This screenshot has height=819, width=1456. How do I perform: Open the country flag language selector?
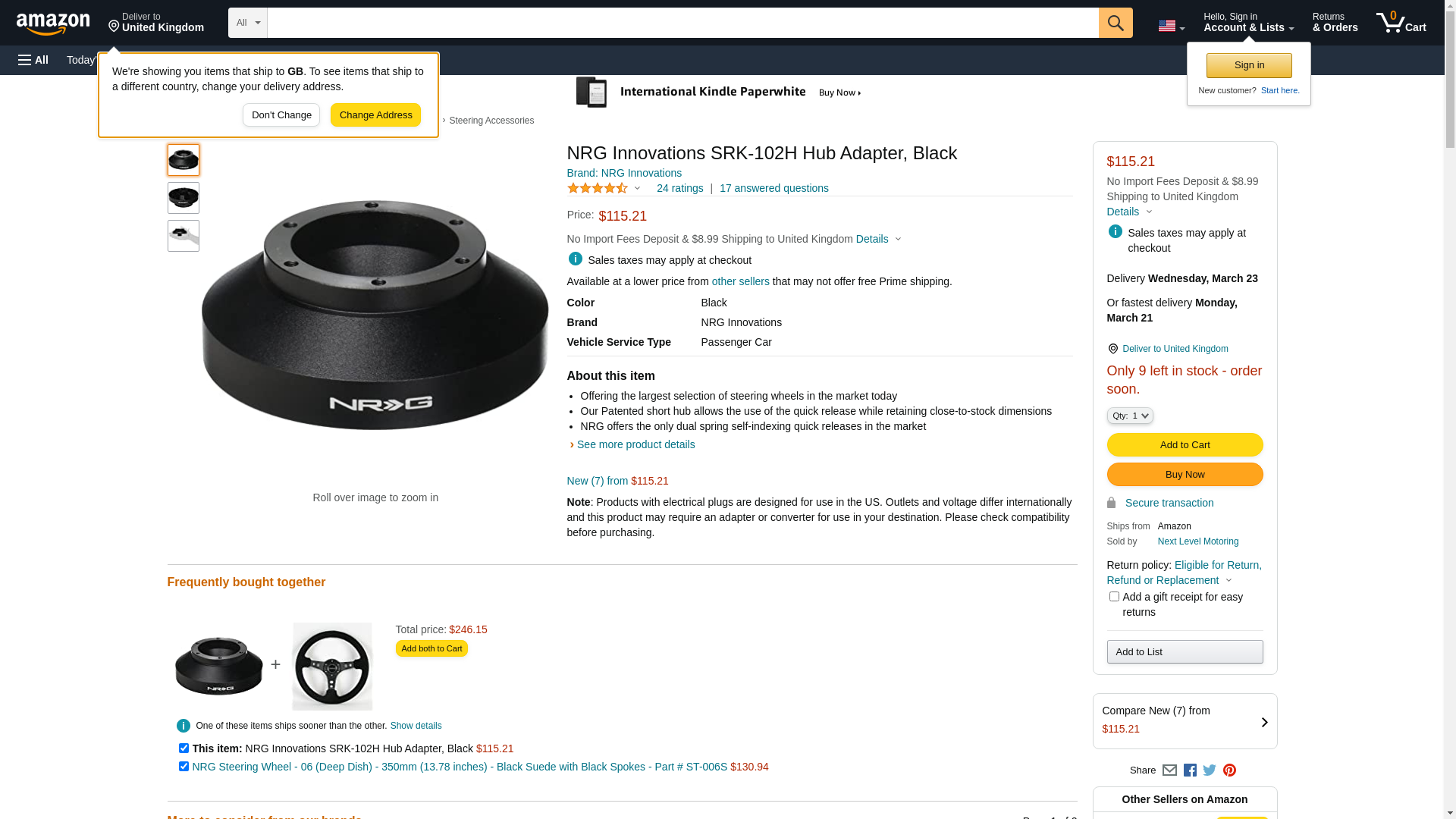pos(1171,26)
